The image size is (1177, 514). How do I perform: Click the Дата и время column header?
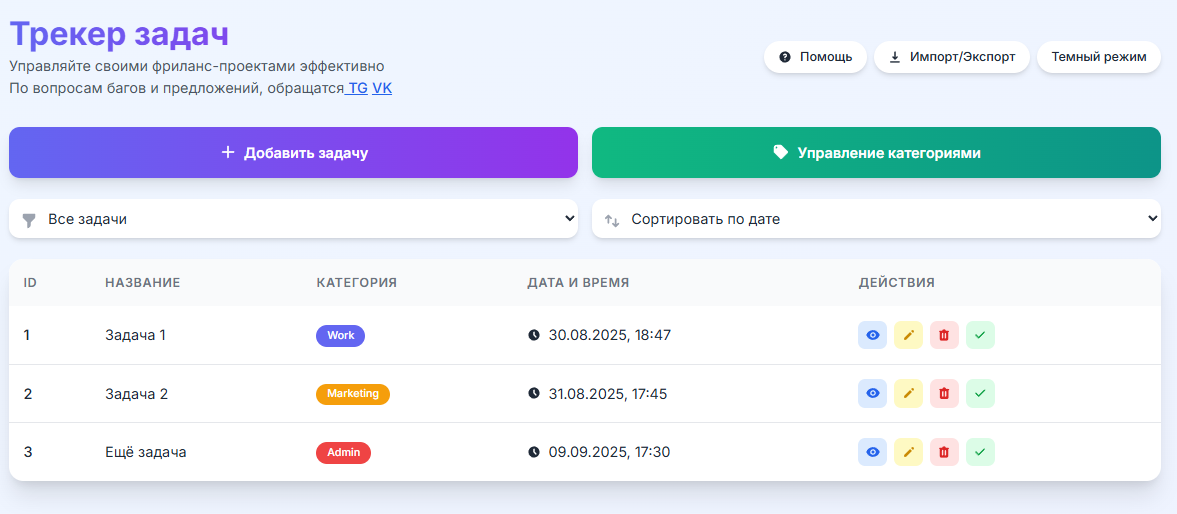578,283
